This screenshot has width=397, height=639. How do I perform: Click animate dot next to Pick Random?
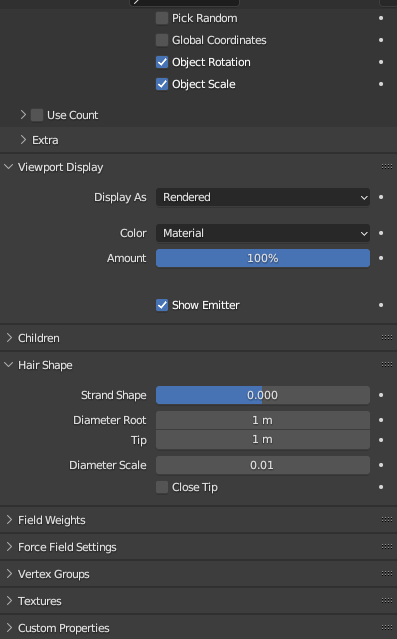(x=381, y=18)
